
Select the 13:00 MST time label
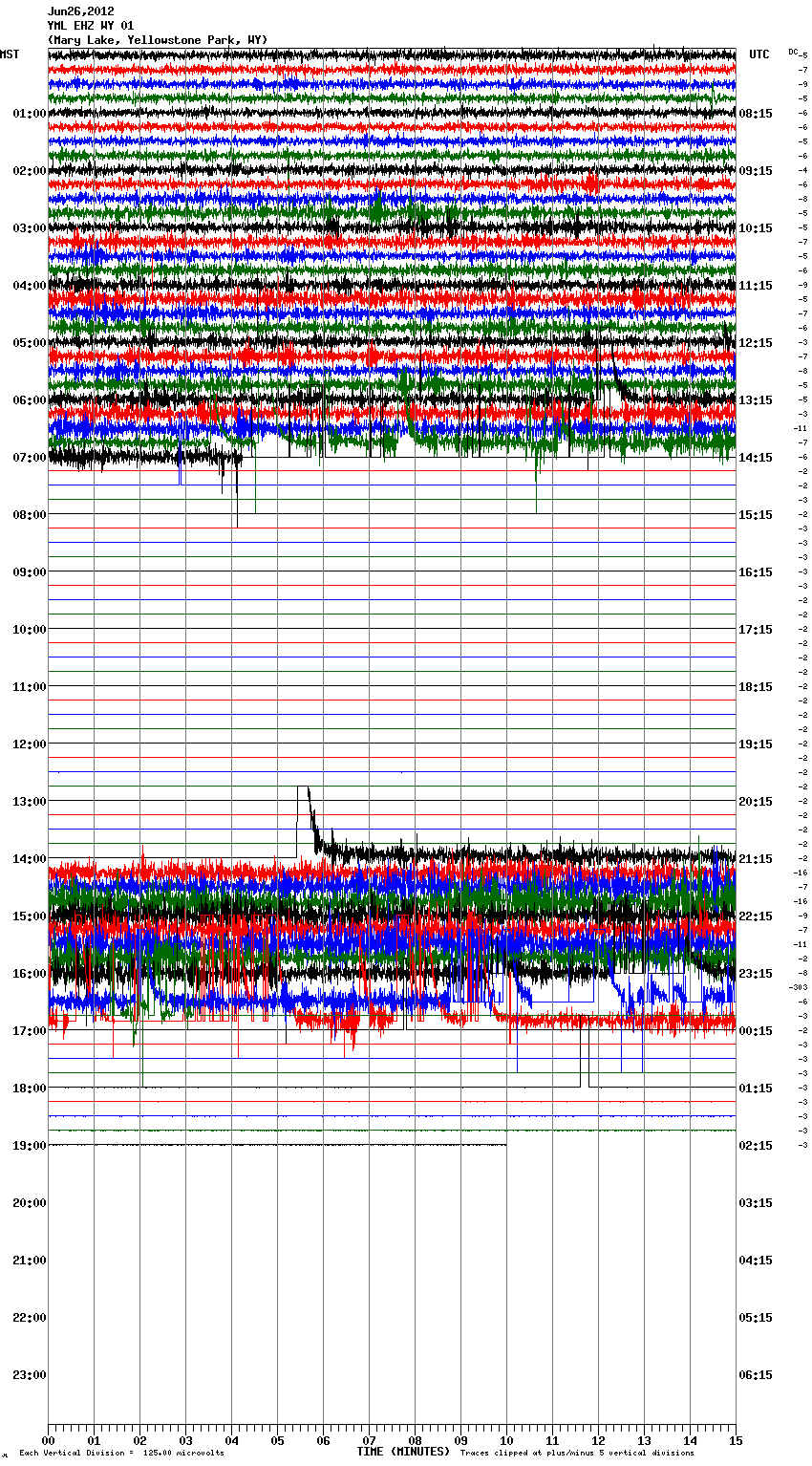click(30, 802)
